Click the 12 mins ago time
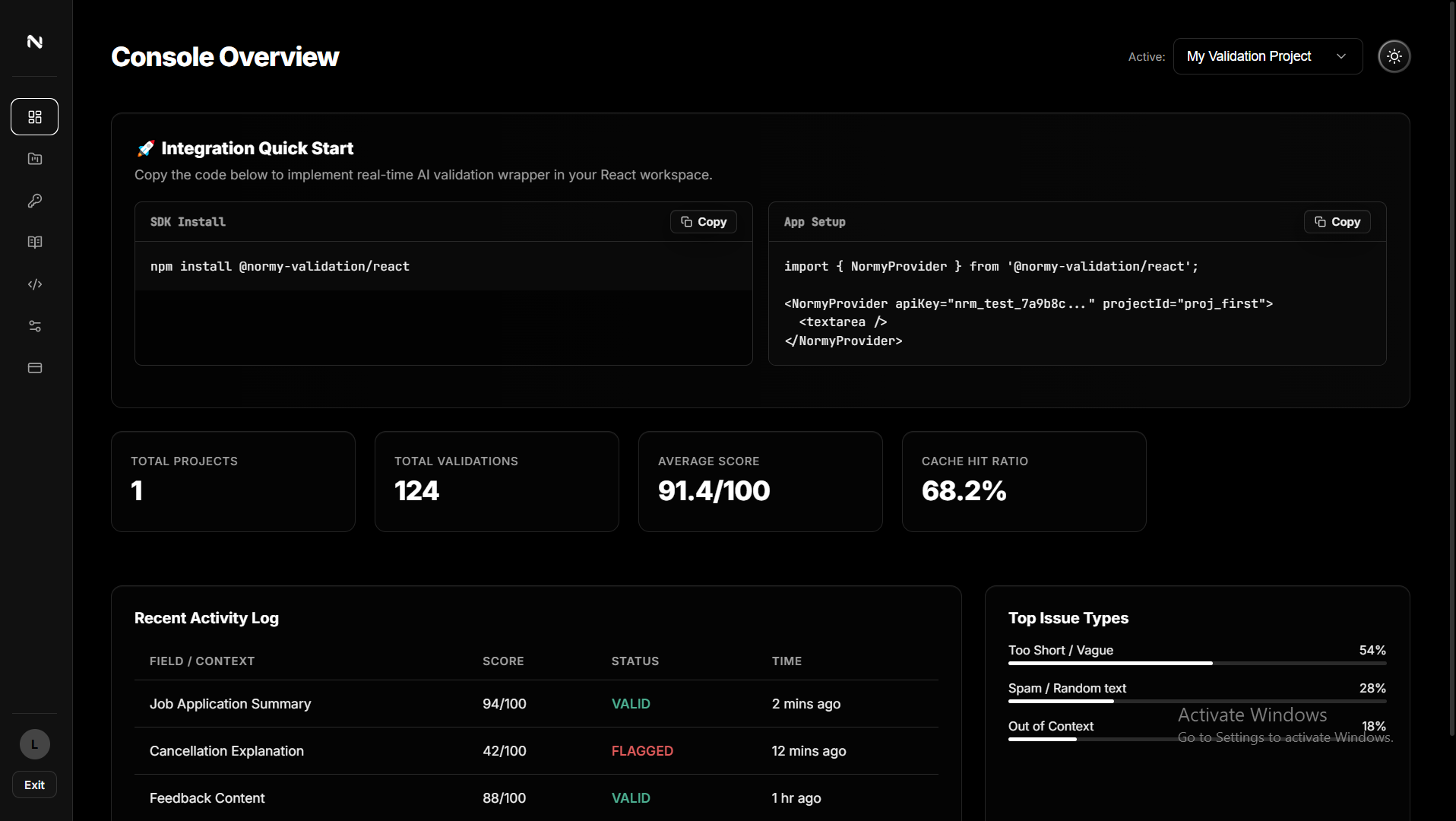The width and height of the screenshot is (1456, 821). tap(809, 751)
